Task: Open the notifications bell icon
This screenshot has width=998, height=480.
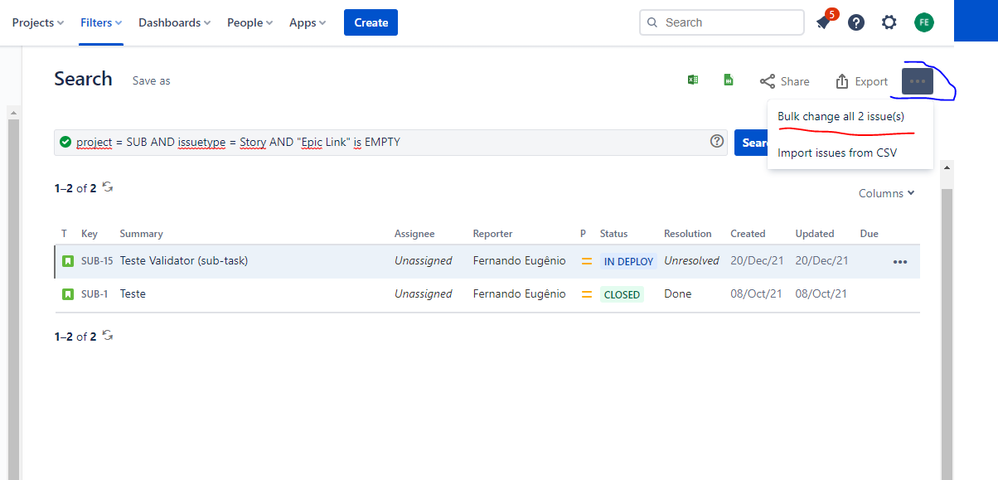Action: (826, 22)
